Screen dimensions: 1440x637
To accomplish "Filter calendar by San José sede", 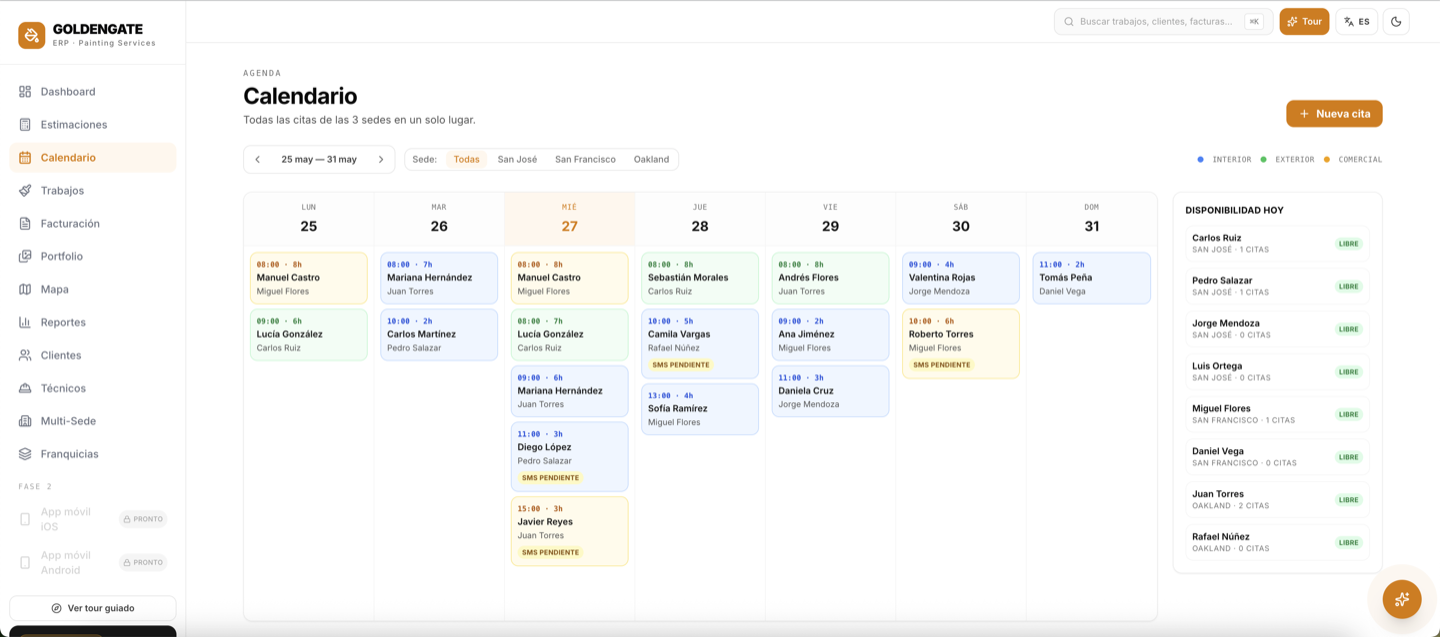I will pos(517,160).
